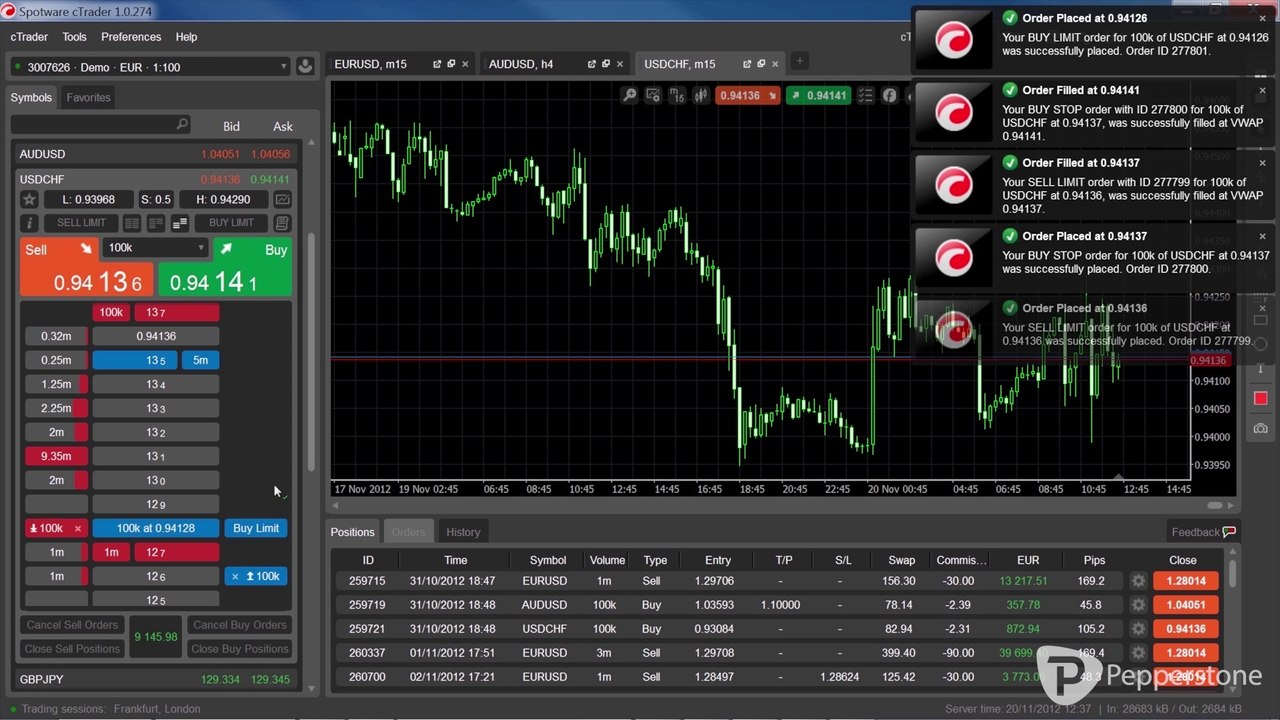Sort positions by the Volume column header
1280x720 pixels.
(x=607, y=560)
